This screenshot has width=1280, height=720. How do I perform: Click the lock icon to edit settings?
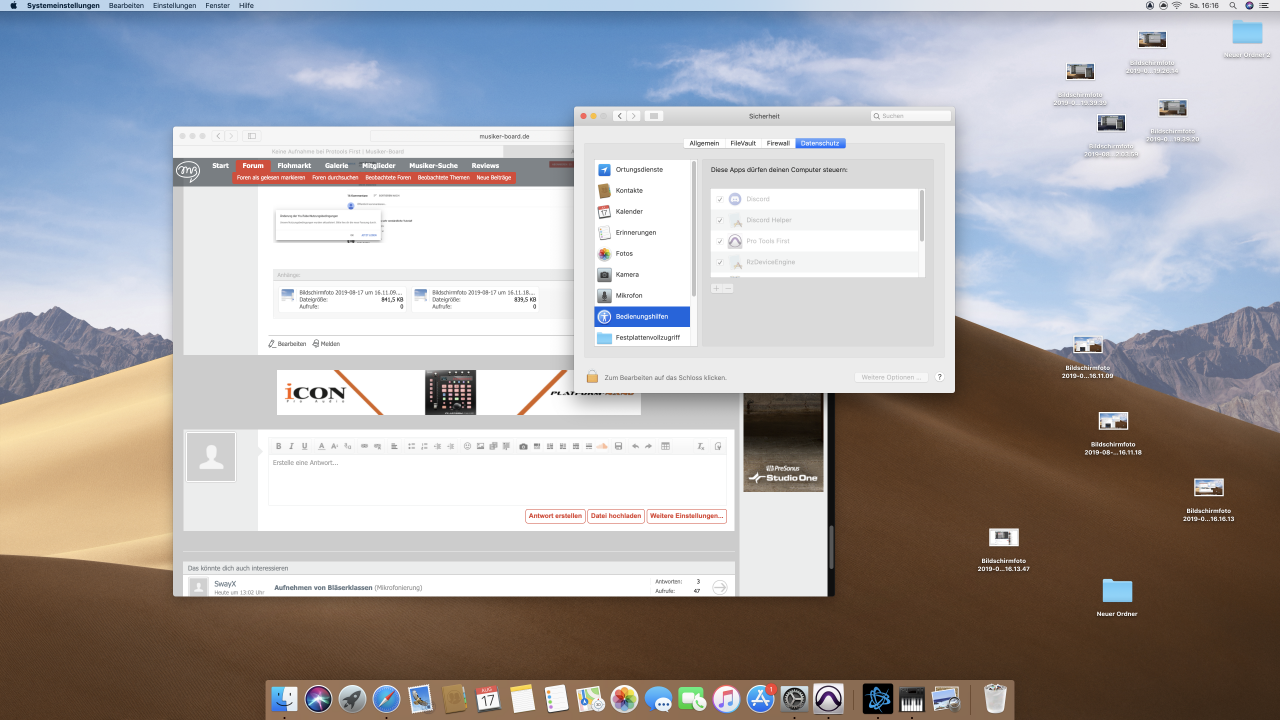click(592, 377)
